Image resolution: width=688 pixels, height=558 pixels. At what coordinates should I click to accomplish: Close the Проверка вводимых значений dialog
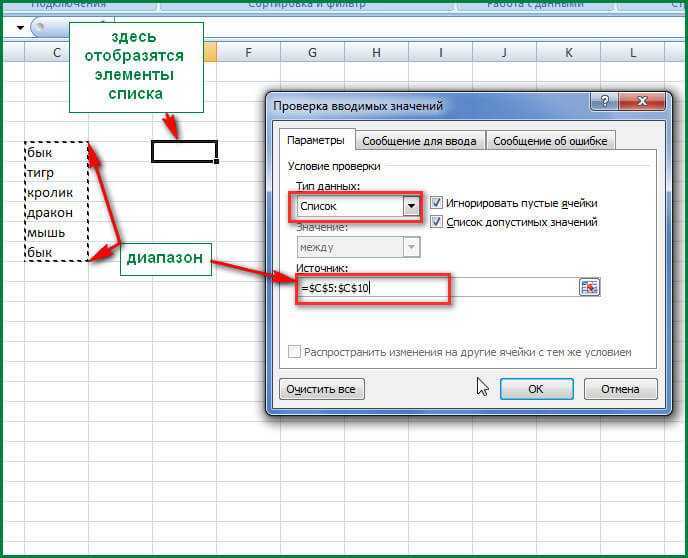(642, 102)
